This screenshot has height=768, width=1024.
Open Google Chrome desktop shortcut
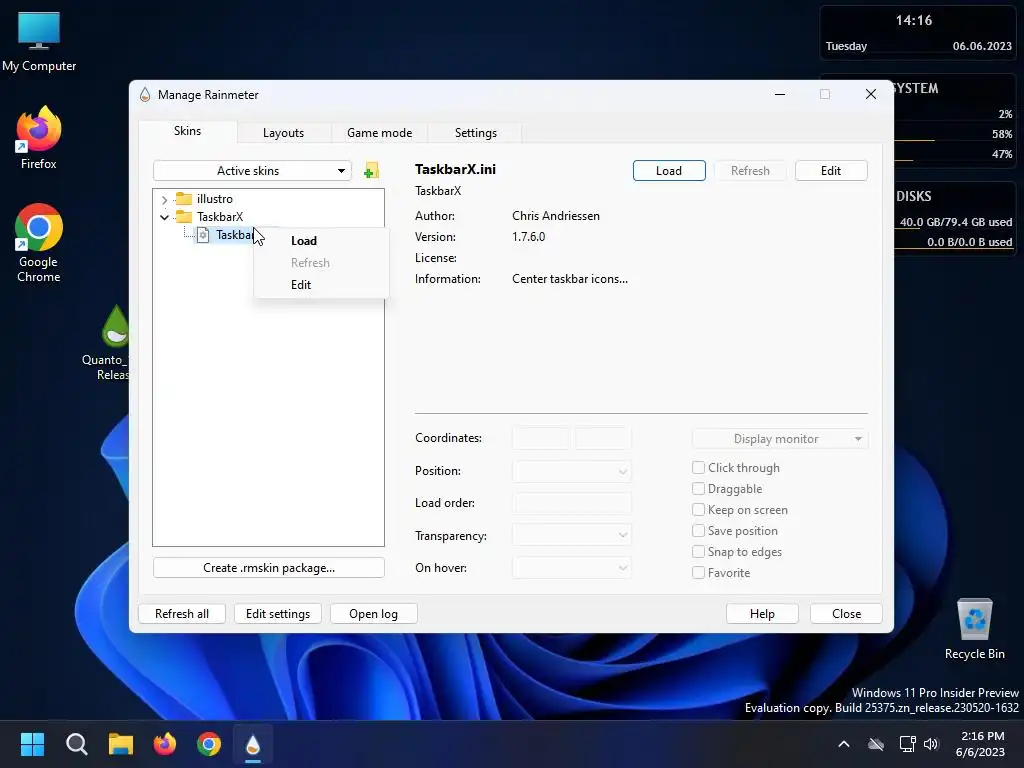click(39, 243)
